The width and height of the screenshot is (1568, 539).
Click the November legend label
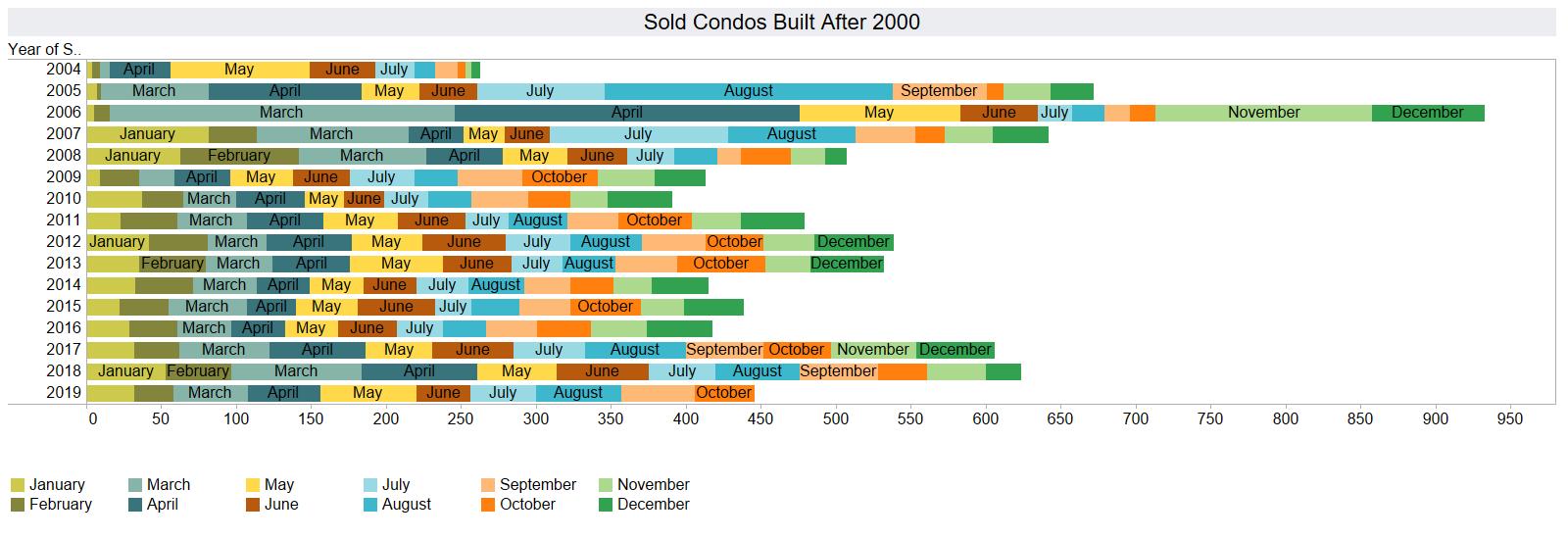pos(654,485)
